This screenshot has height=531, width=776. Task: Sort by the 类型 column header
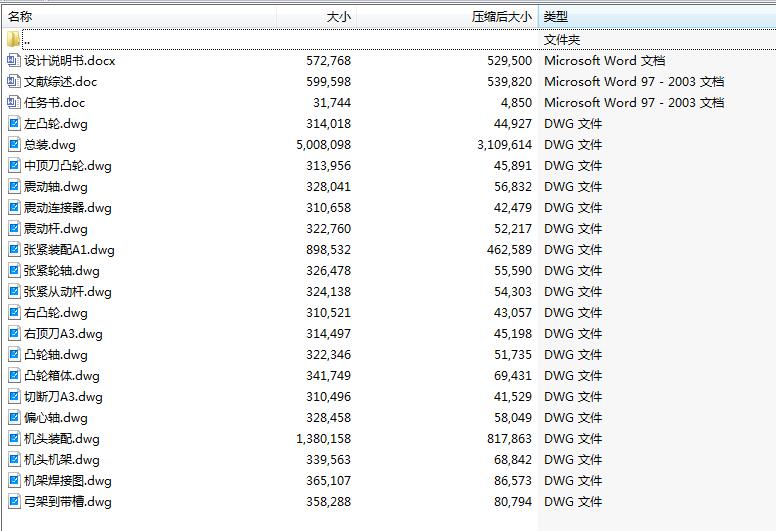point(657,17)
